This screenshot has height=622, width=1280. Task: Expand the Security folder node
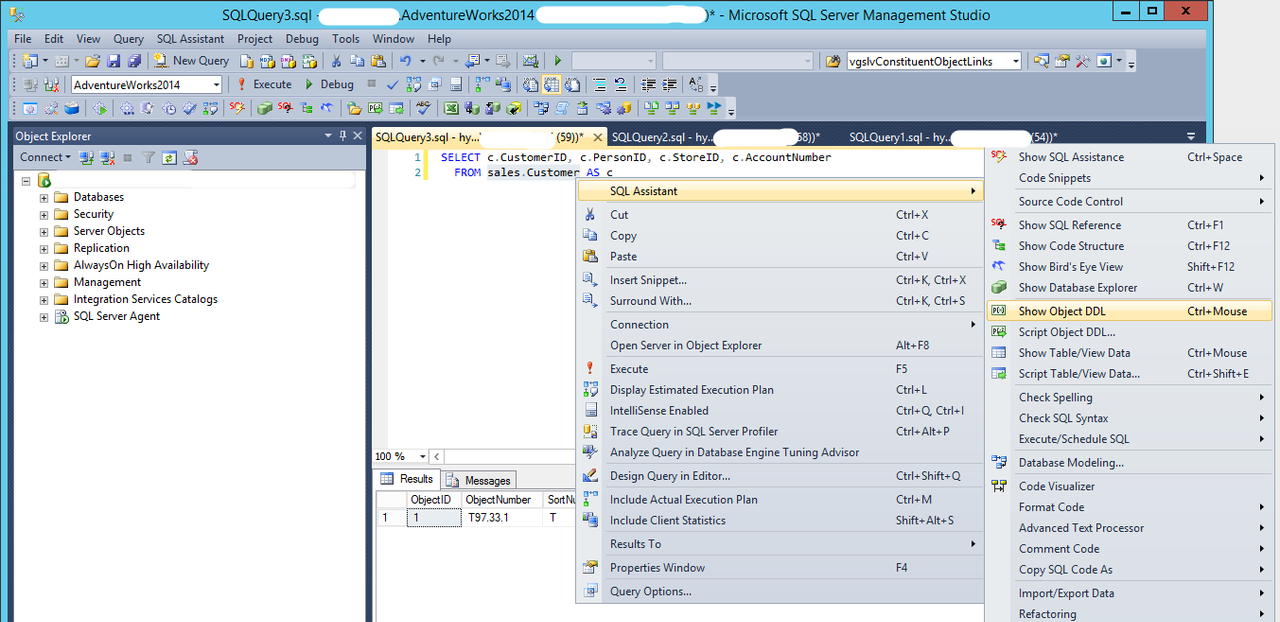coord(43,215)
